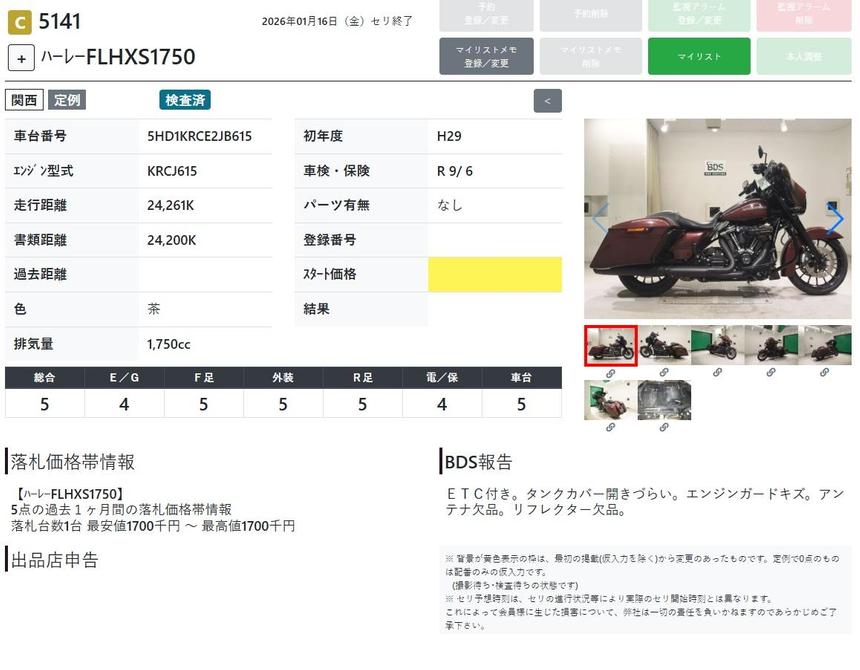This screenshot has width=860, height=670.
Task: Click the green マイリスト button
Action: tap(698, 56)
